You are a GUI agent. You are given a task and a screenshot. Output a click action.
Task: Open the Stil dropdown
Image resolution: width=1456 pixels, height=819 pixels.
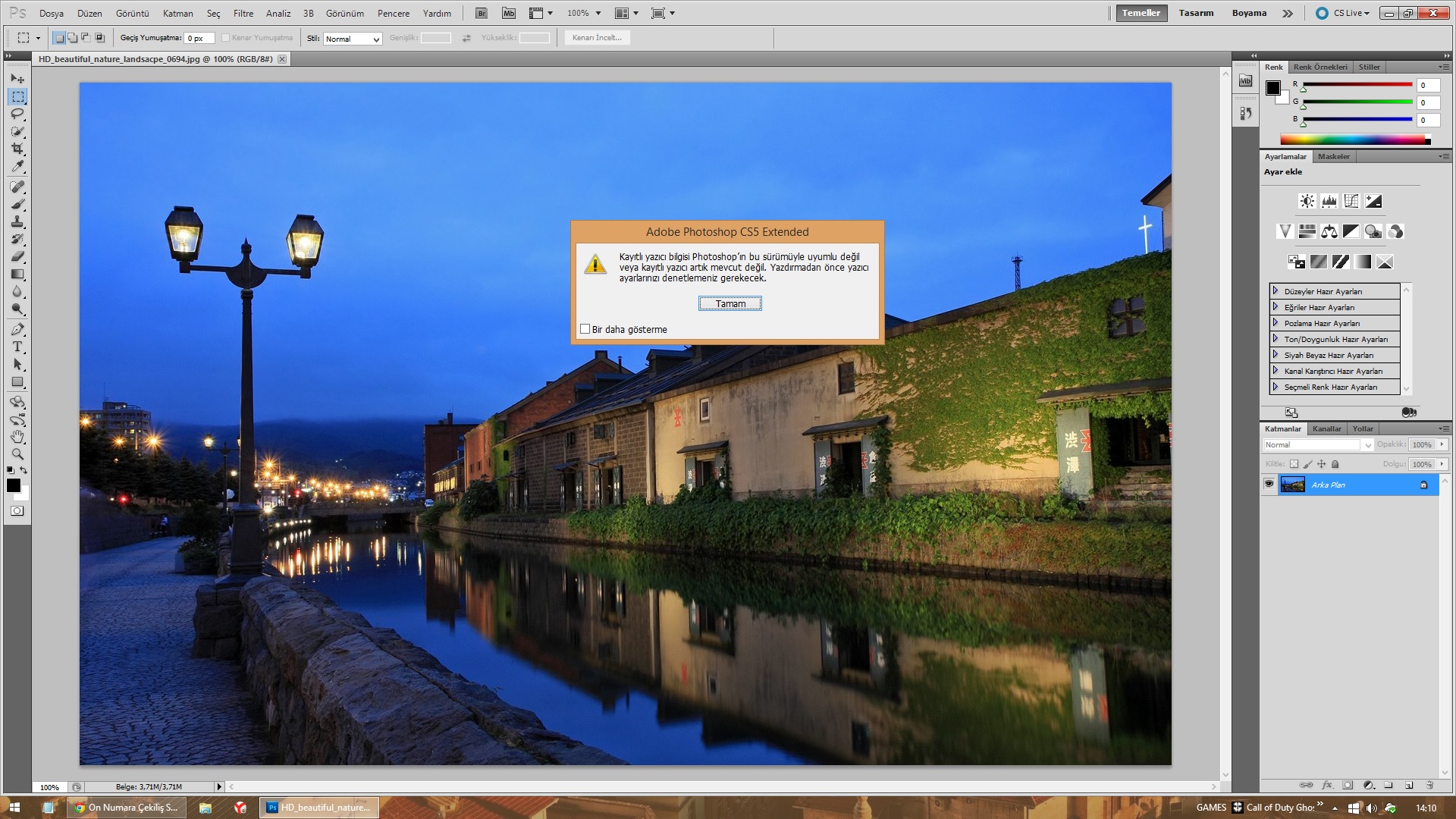pyautogui.click(x=353, y=39)
